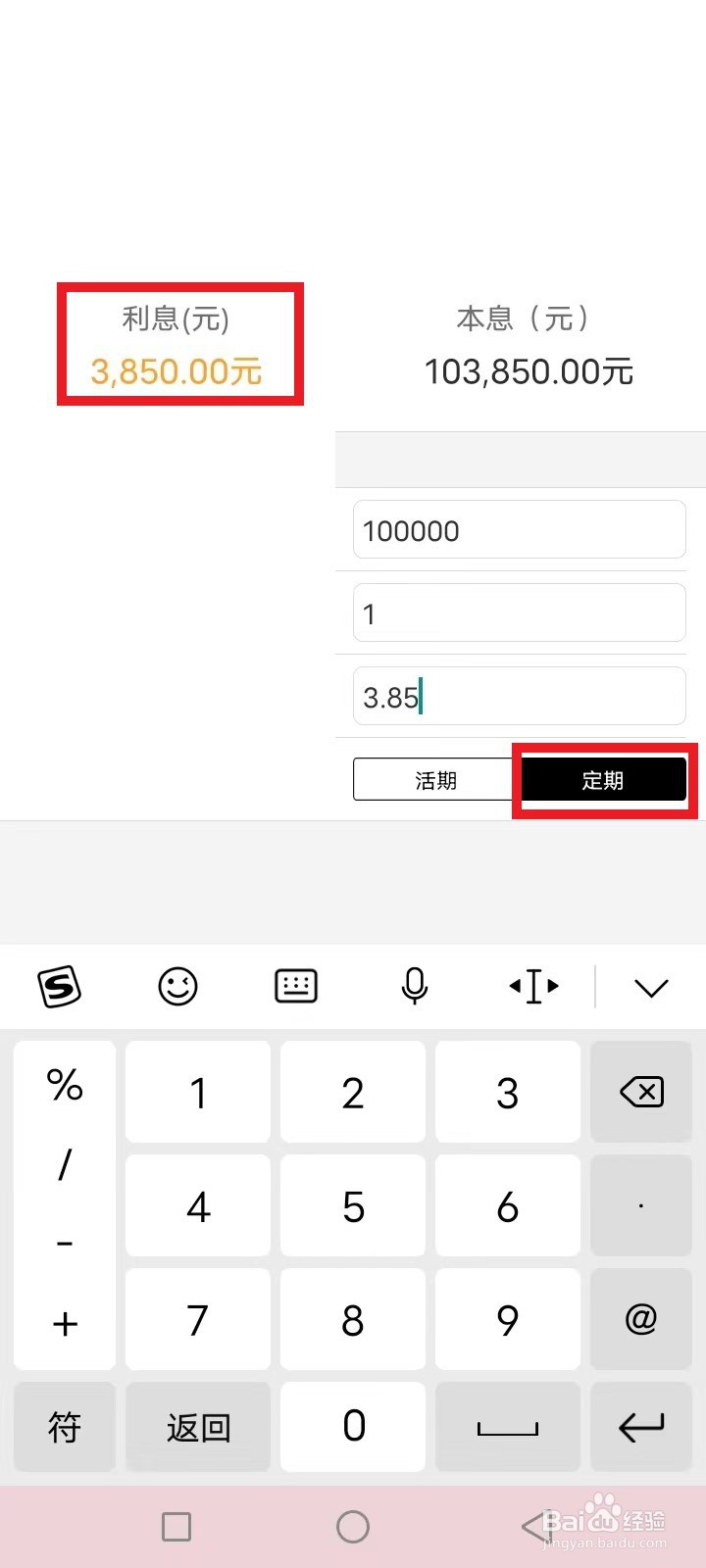Image resolution: width=706 pixels, height=1568 pixels.
Task: Select the 定期 deposit type
Action: coord(602,780)
